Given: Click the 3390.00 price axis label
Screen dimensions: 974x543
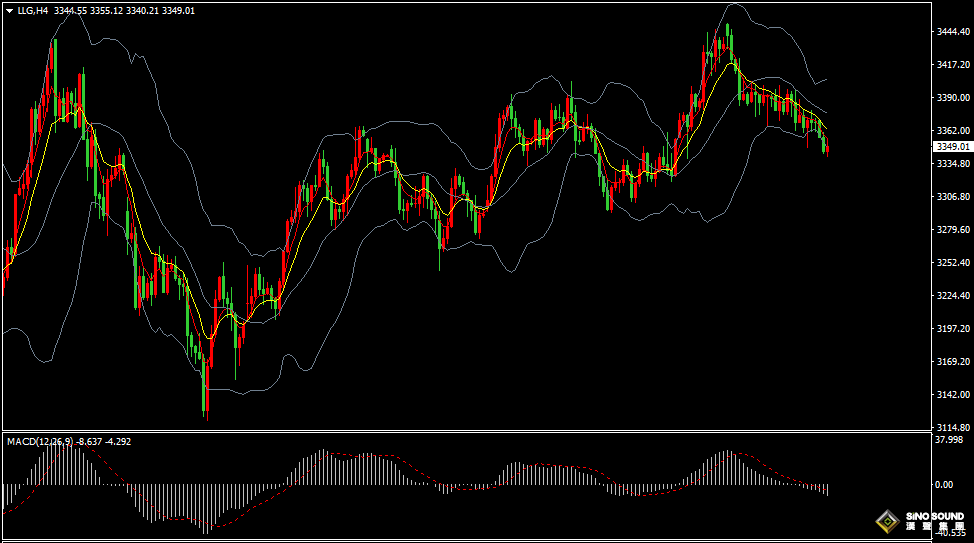Looking at the screenshot, I should tap(951, 98).
